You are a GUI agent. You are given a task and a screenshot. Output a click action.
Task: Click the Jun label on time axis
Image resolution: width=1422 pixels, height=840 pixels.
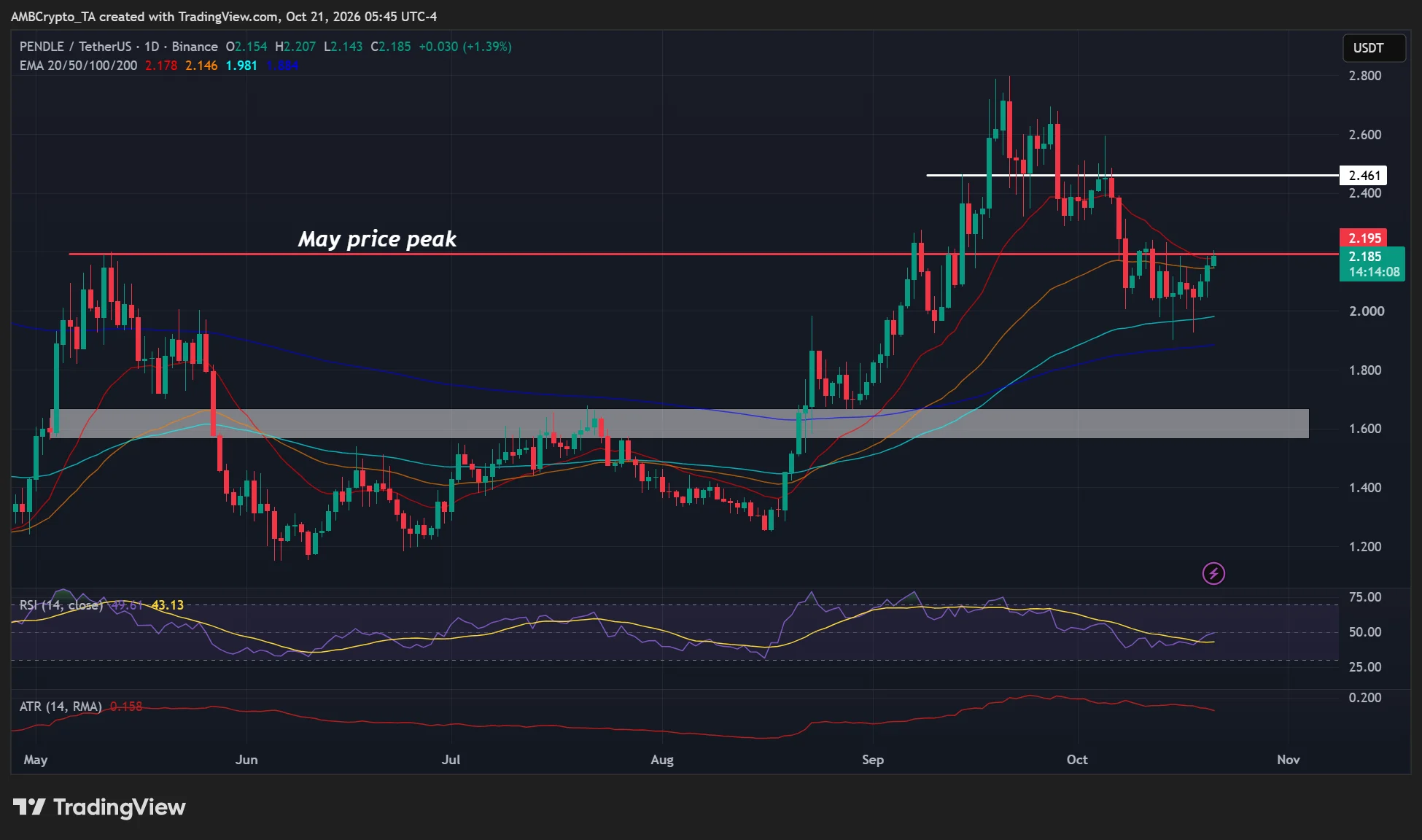[x=246, y=760]
